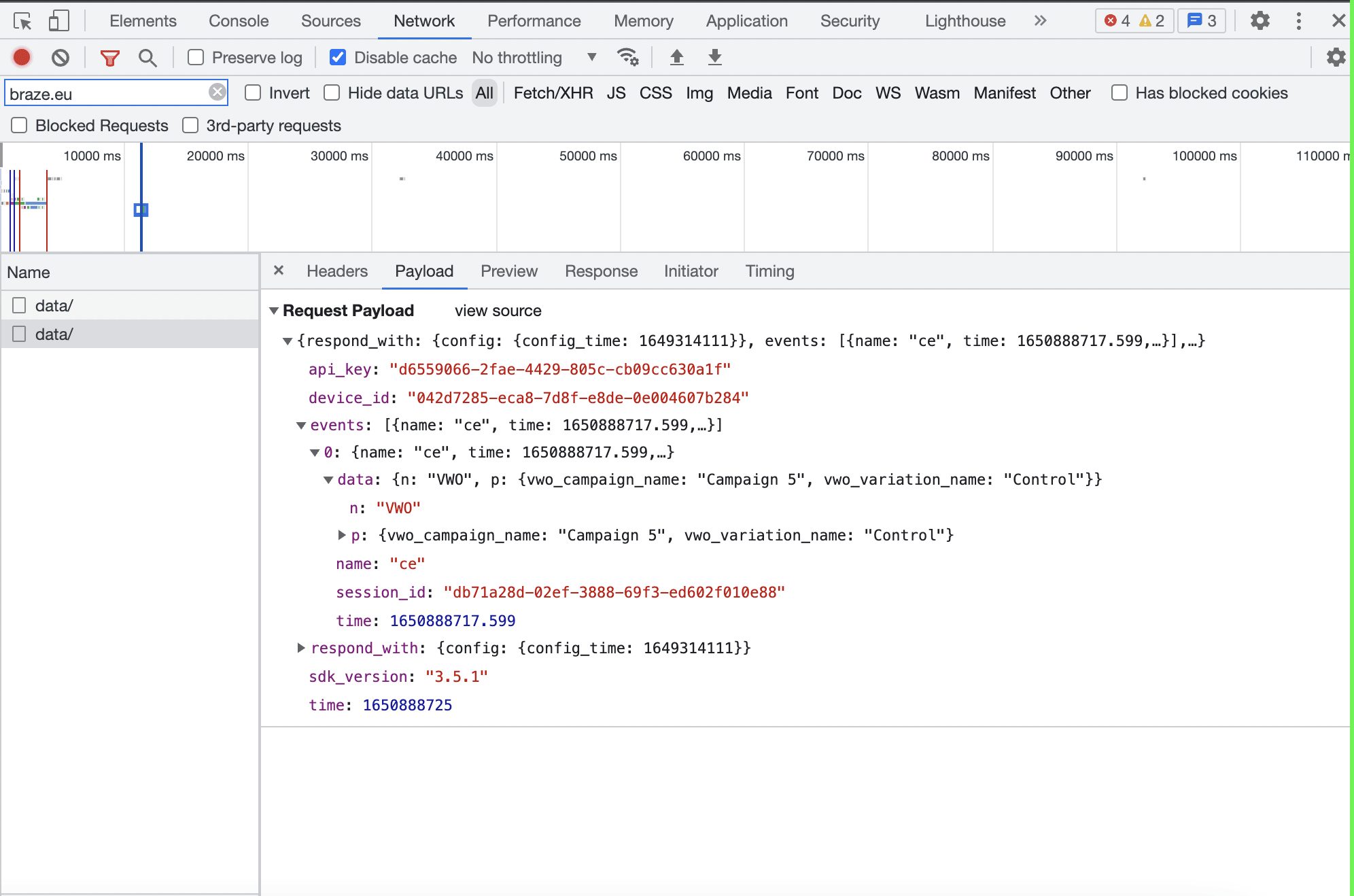
Task: Open No throttling dropdown
Action: [x=534, y=58]
